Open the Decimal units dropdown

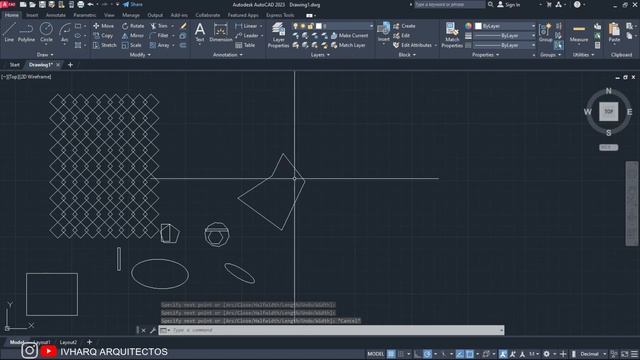(593, 354)
